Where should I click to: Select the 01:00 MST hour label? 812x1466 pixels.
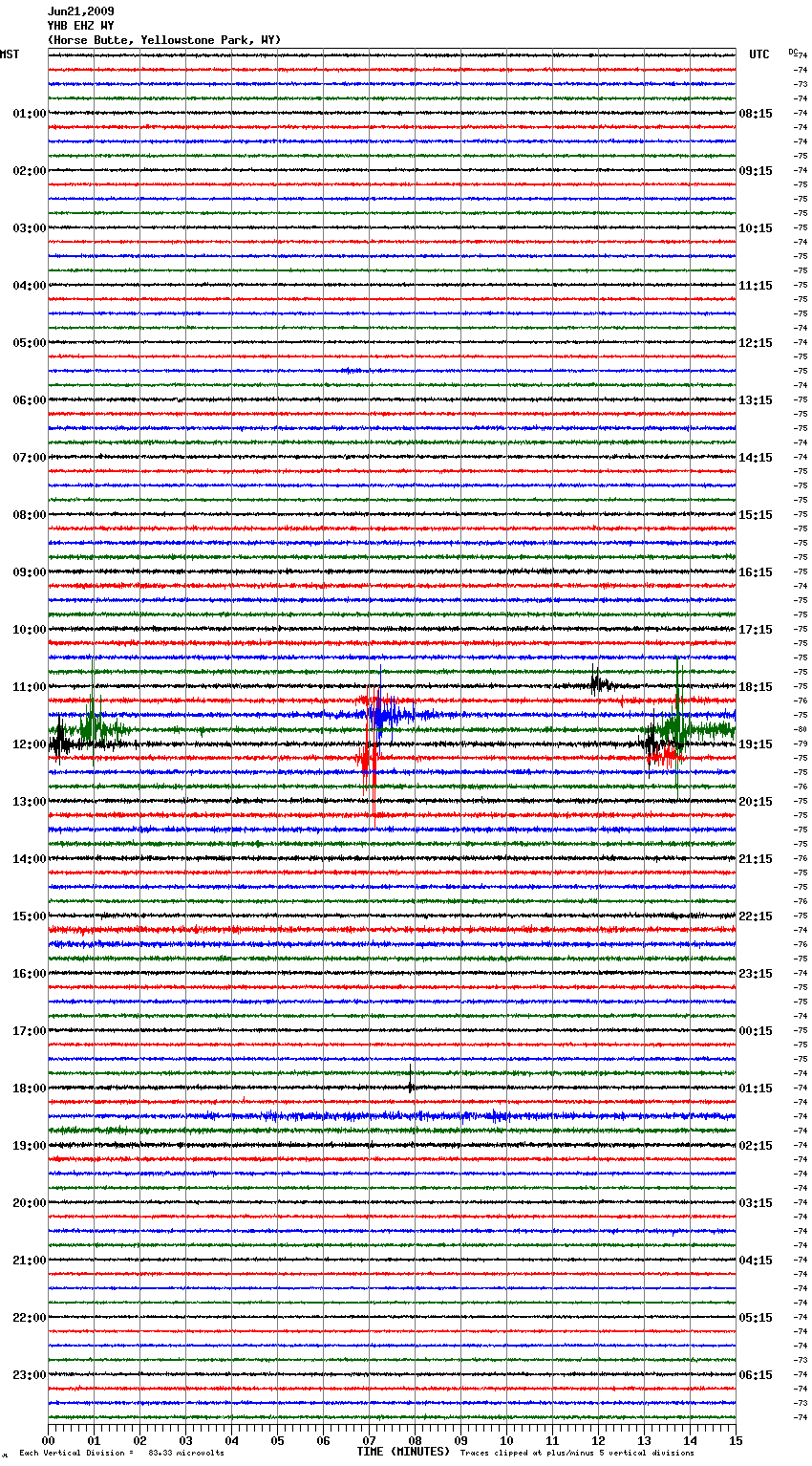[x=30, y=114]
